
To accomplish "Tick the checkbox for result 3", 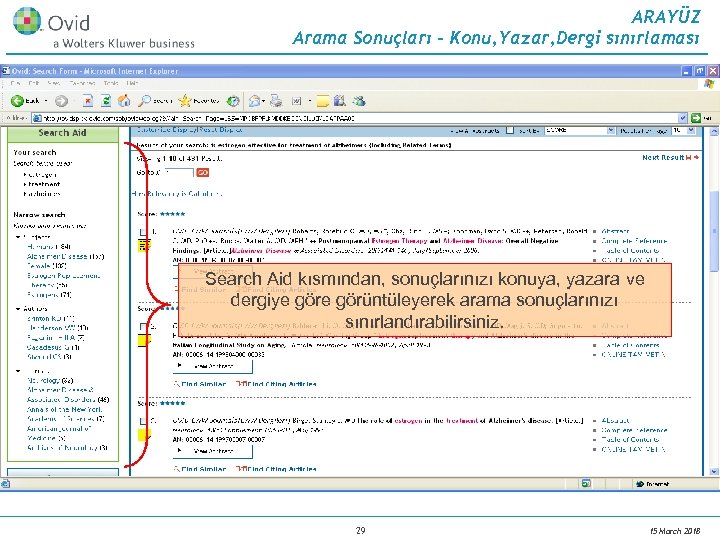I will coord(144,421).
